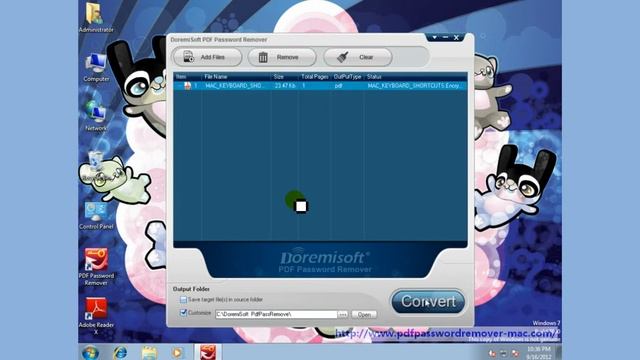Select the Computer desktop icon

[96, 67]
